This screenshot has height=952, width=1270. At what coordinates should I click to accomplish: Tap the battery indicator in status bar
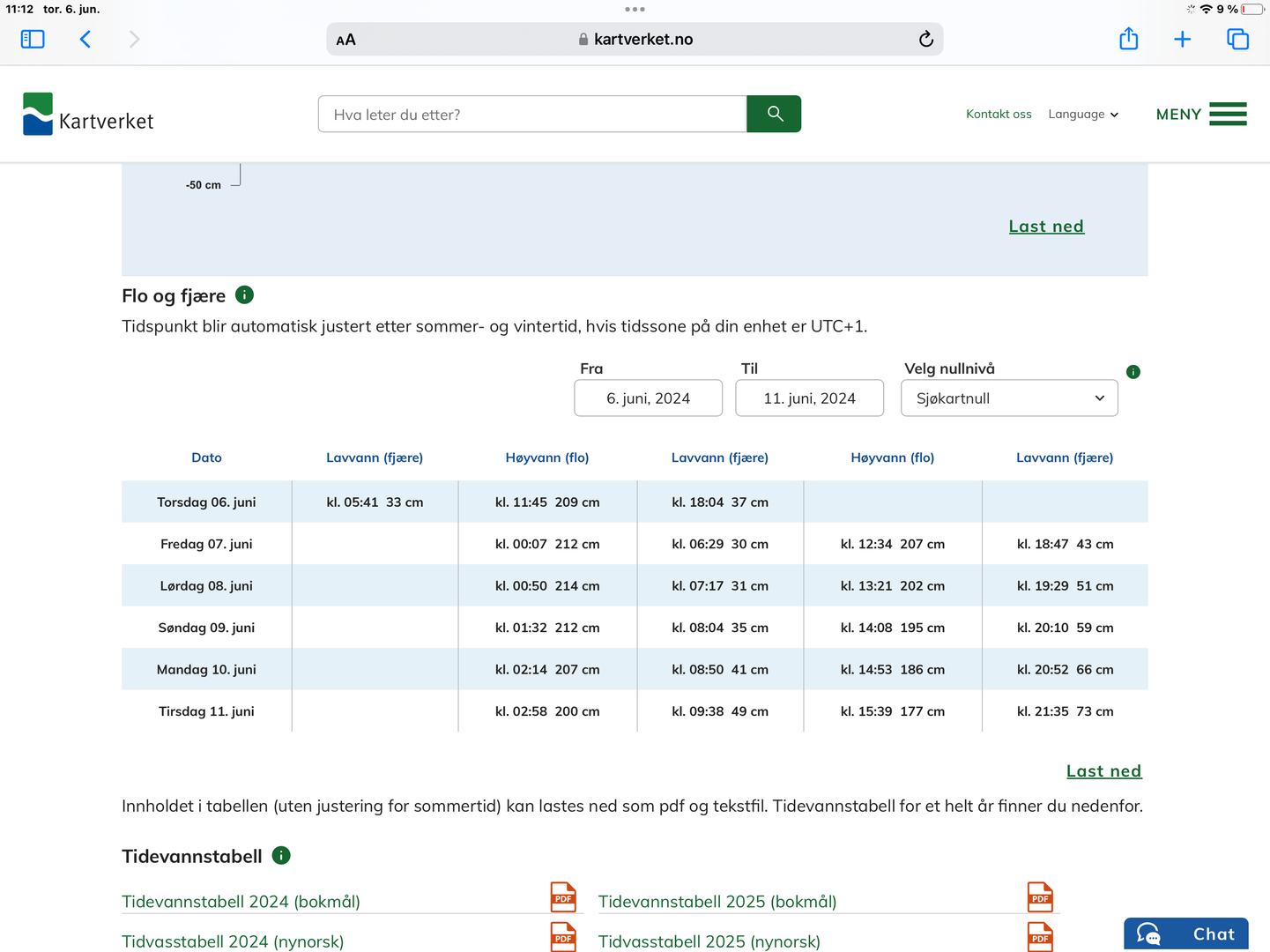coord(1252,9)
